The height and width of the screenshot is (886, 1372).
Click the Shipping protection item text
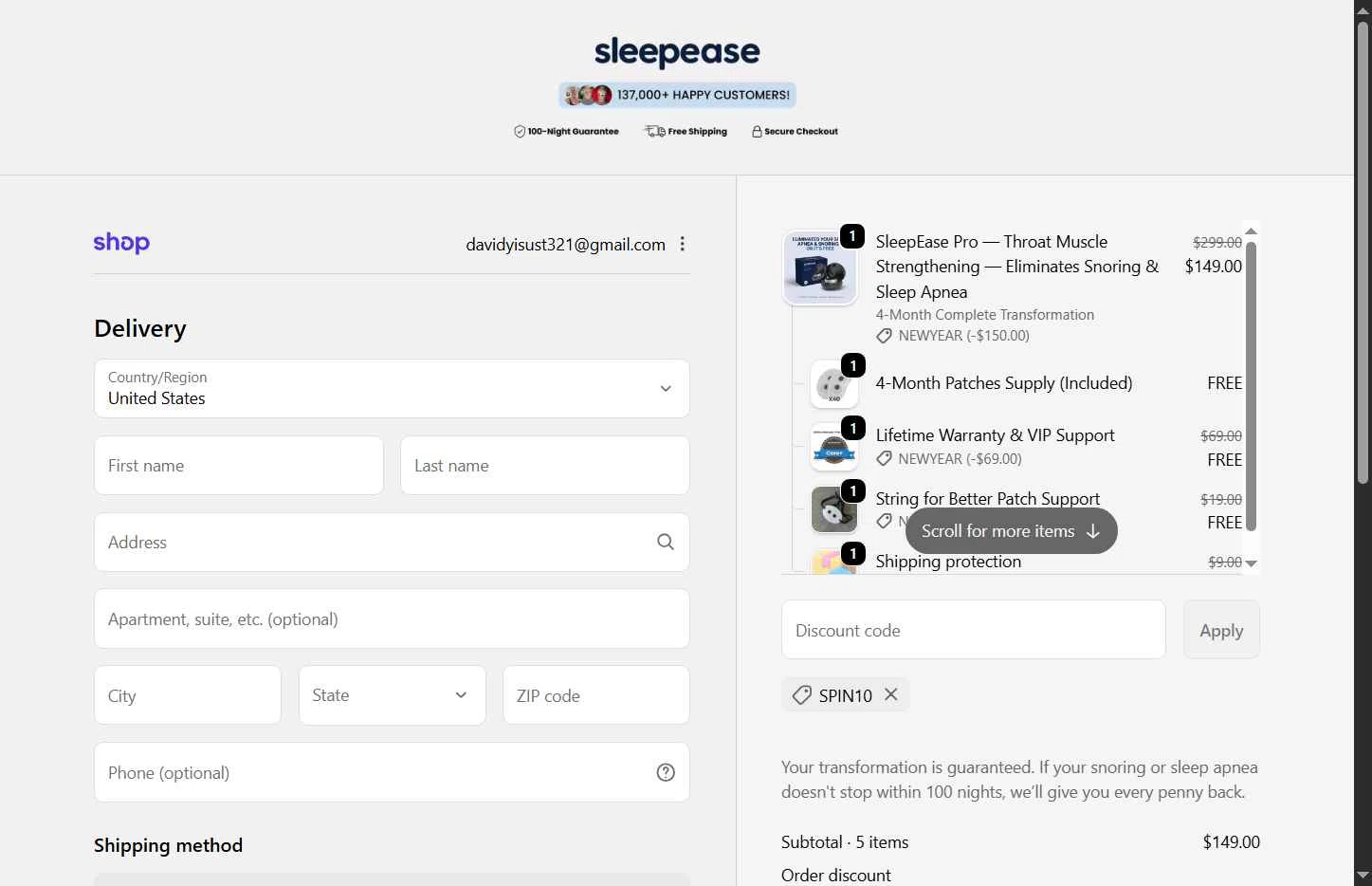coord(948,562)
